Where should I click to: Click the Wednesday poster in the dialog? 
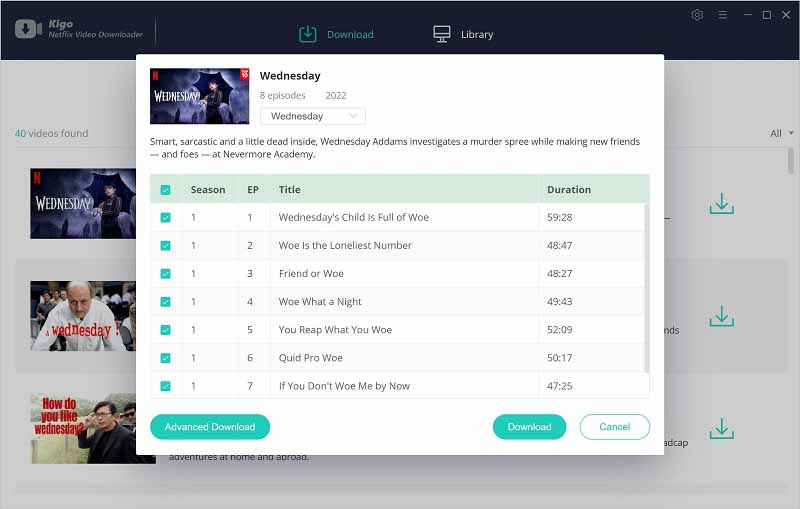tap(199, 96)
